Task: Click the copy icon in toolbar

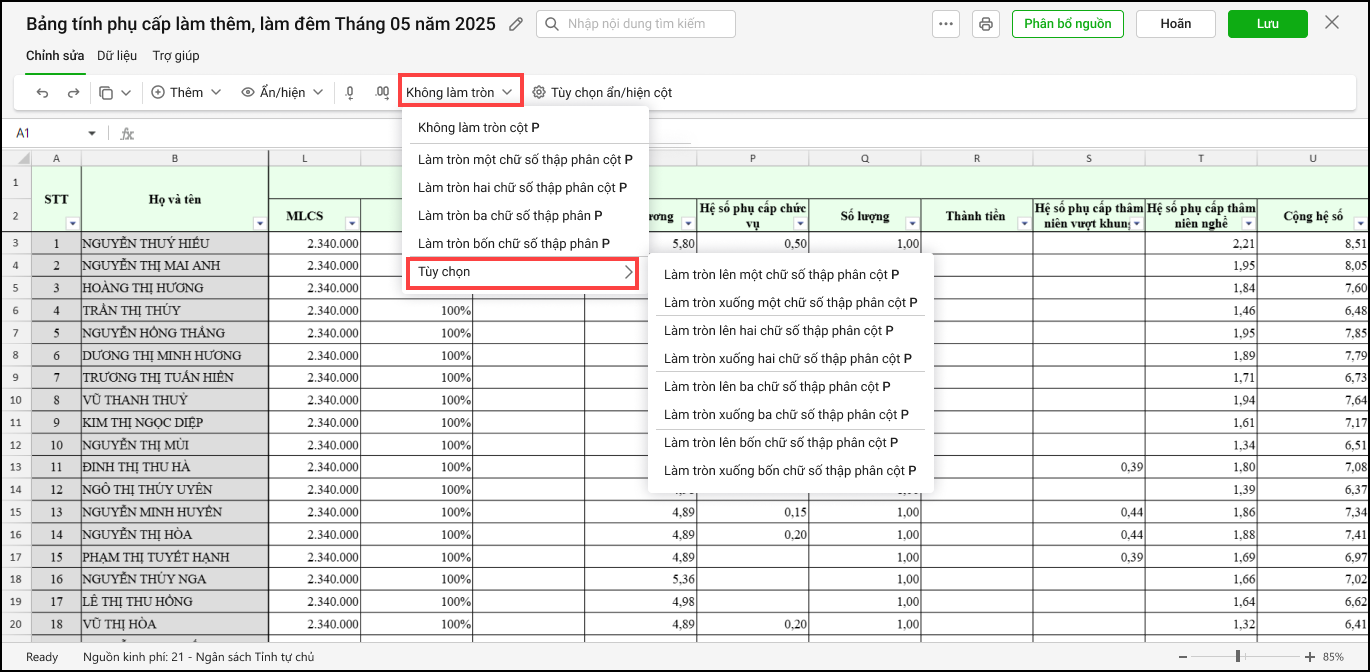Action: pos(106,93)
